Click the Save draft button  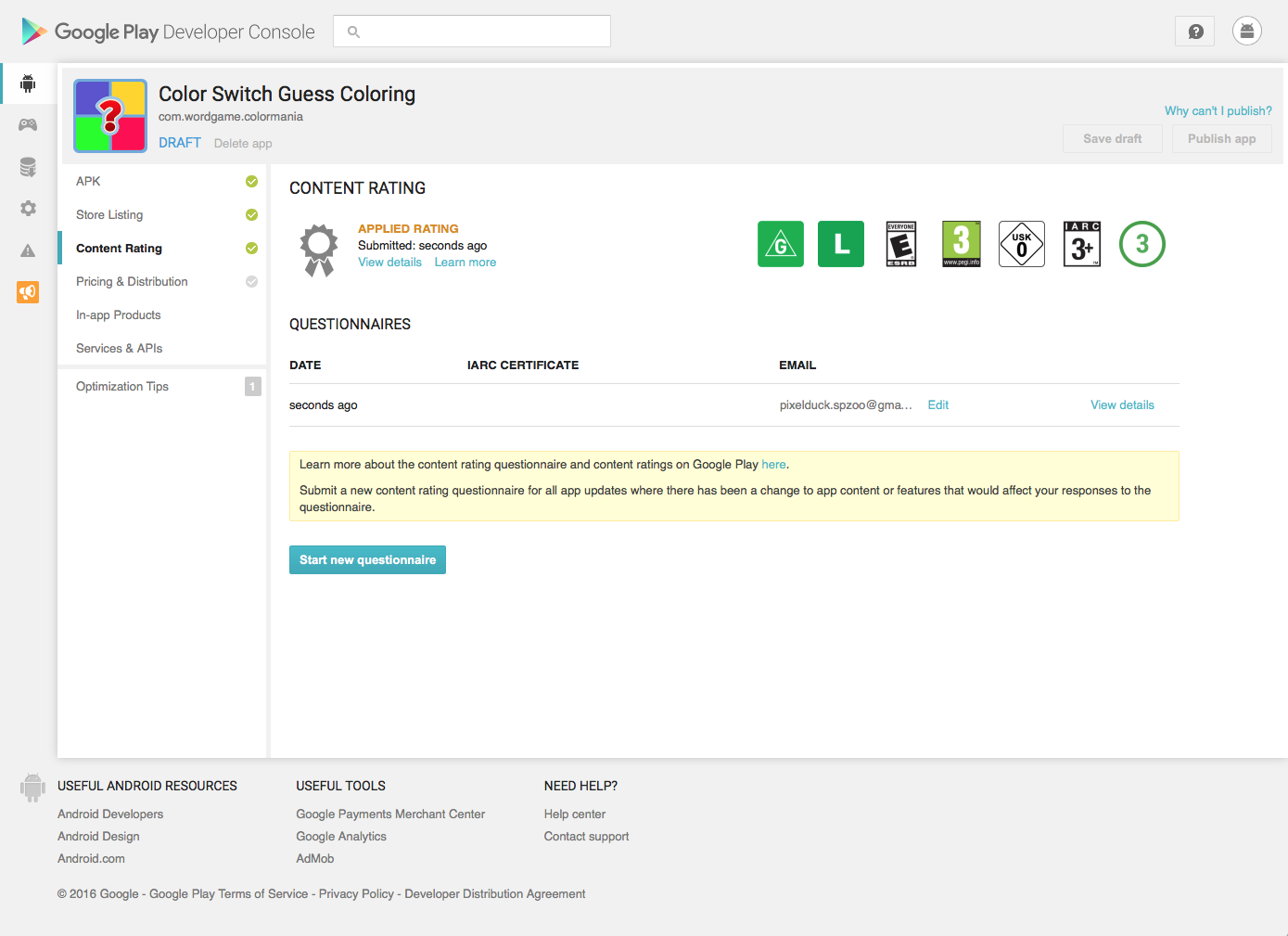tap(1113, 138)
